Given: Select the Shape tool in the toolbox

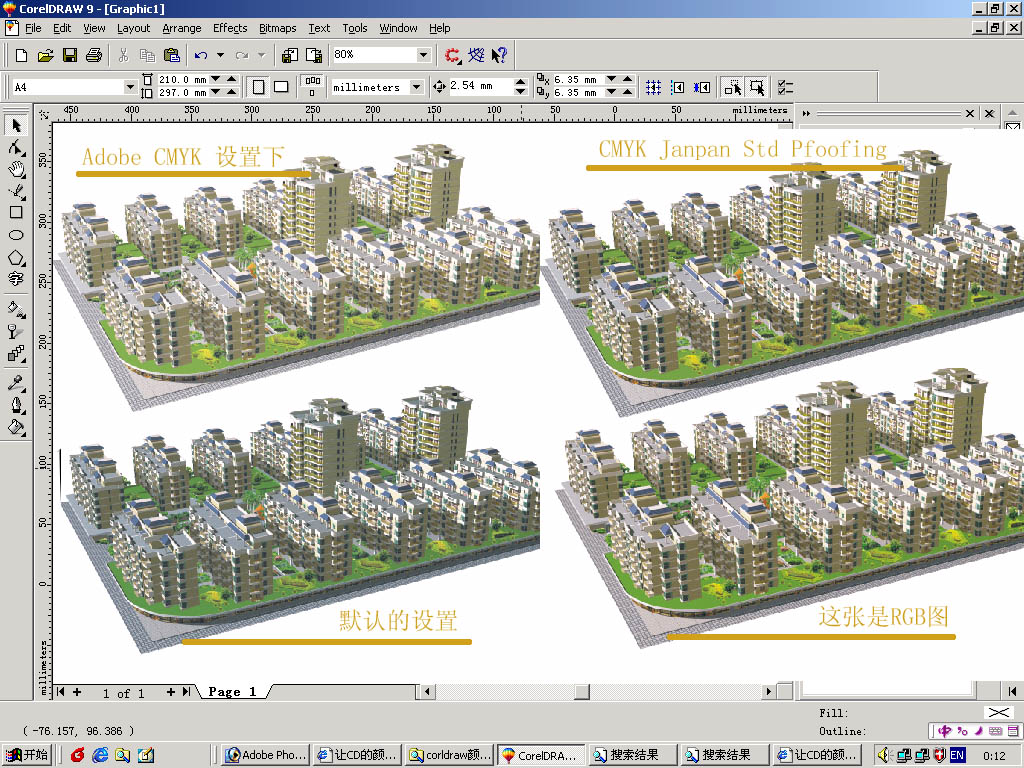Looking at the screenshot, I should coord(16,148).
